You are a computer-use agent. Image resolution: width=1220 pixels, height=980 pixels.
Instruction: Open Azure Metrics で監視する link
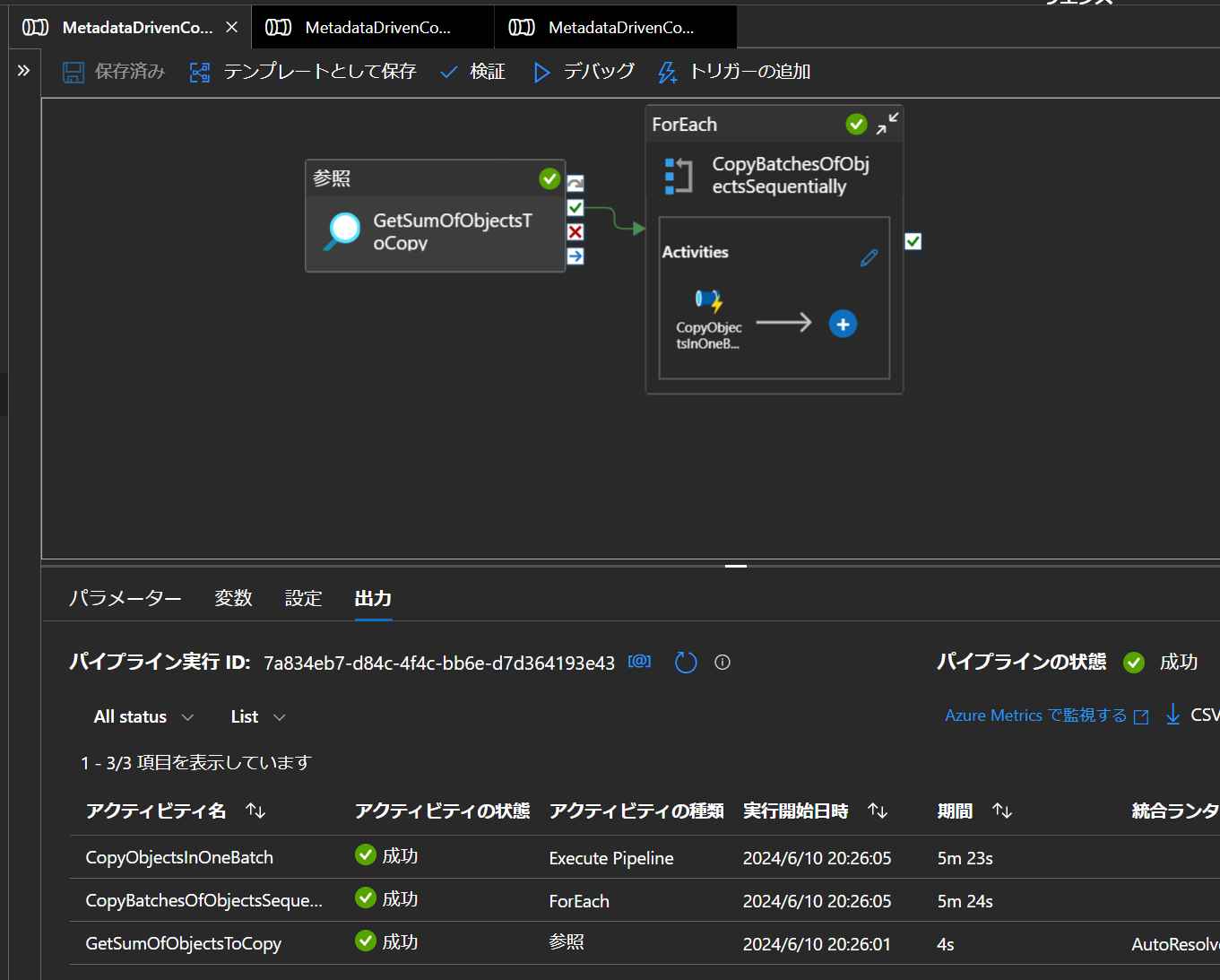pyautogui.click(x=1046, y=715)
